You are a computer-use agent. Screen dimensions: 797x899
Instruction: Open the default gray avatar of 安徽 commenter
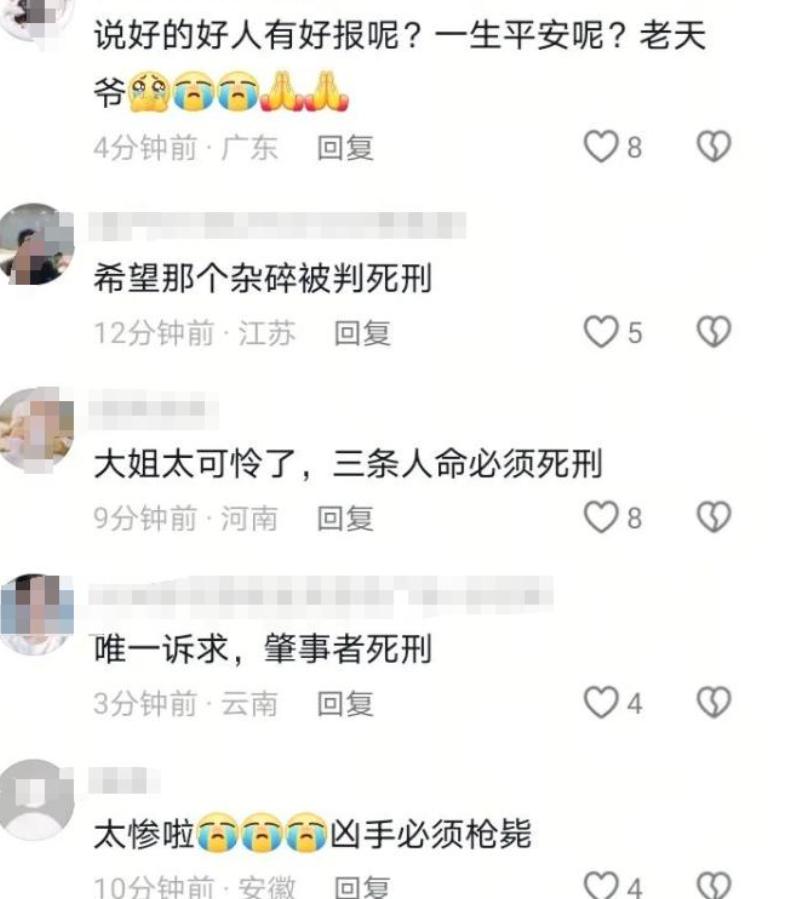coord(36,800)
